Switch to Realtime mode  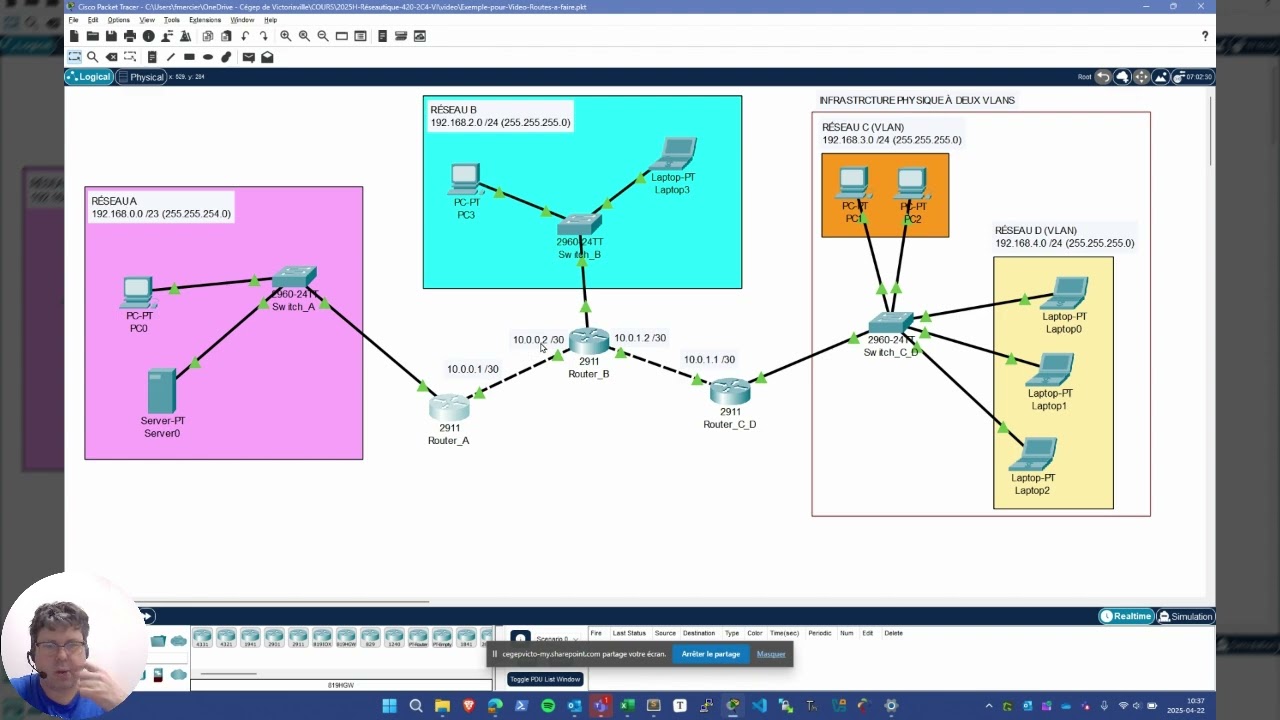[x=1126, y=616]
